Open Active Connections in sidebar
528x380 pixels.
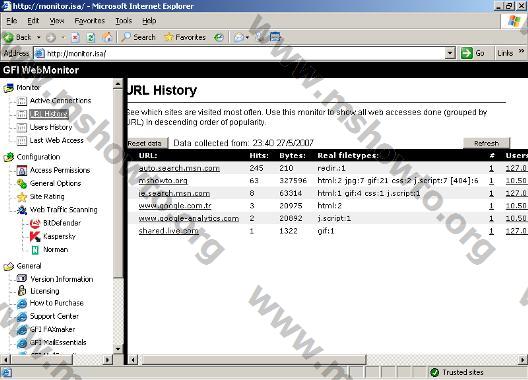click(60, 100)
